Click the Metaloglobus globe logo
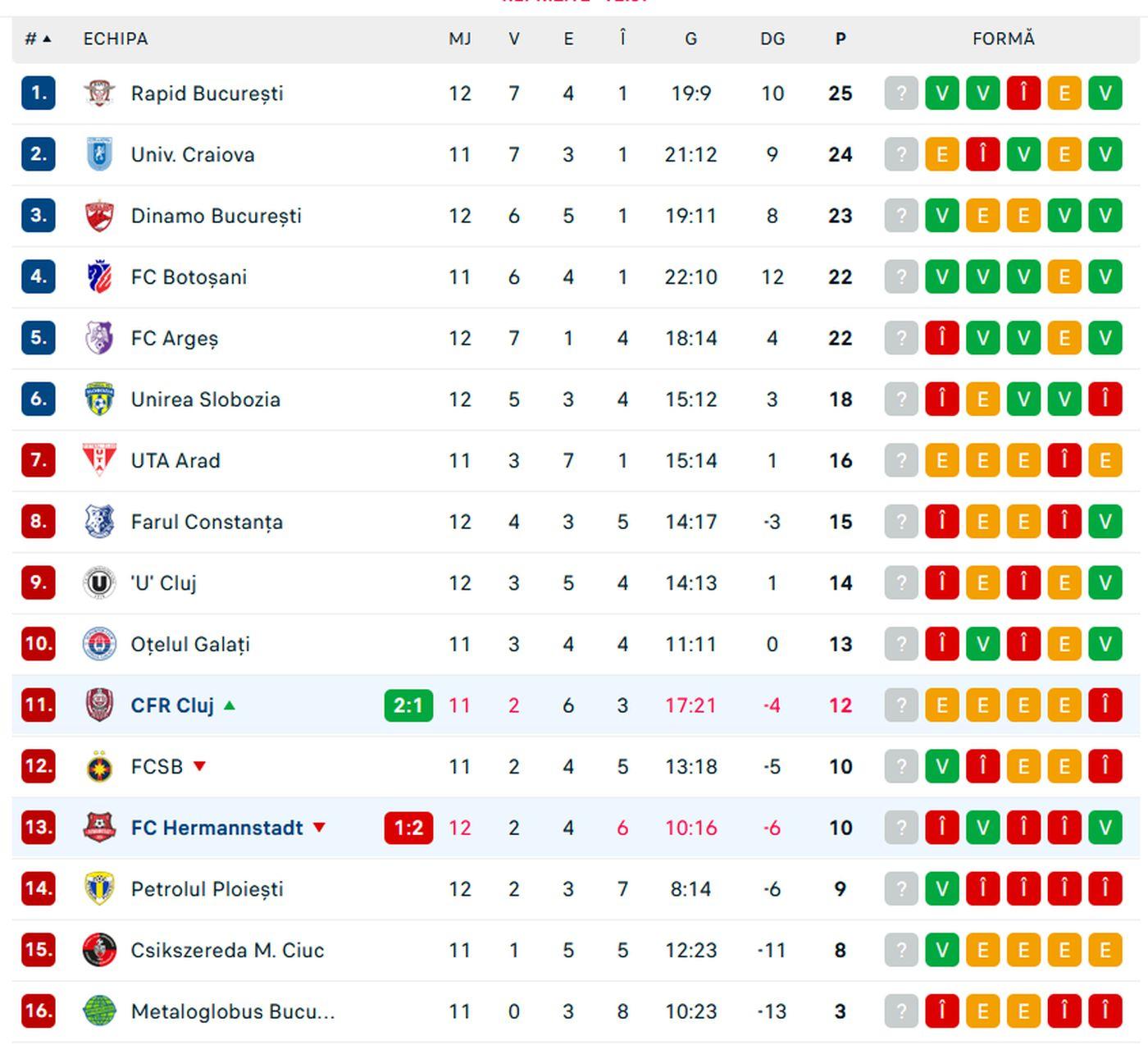This screenshot has height=1059, width=1148. click(x=99, y=1011)
